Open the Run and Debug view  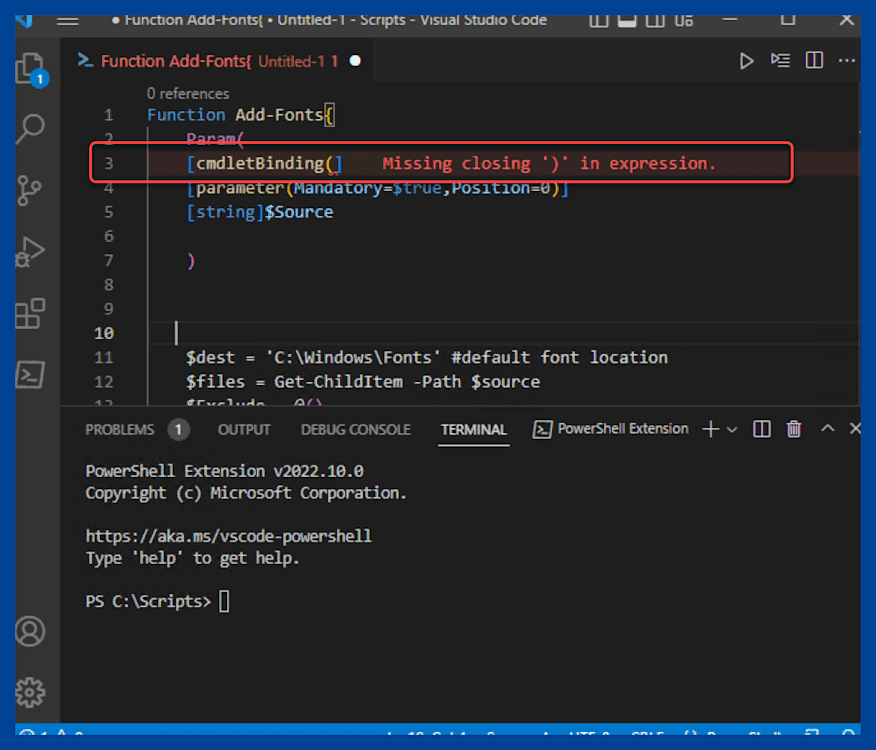[31, 252]
